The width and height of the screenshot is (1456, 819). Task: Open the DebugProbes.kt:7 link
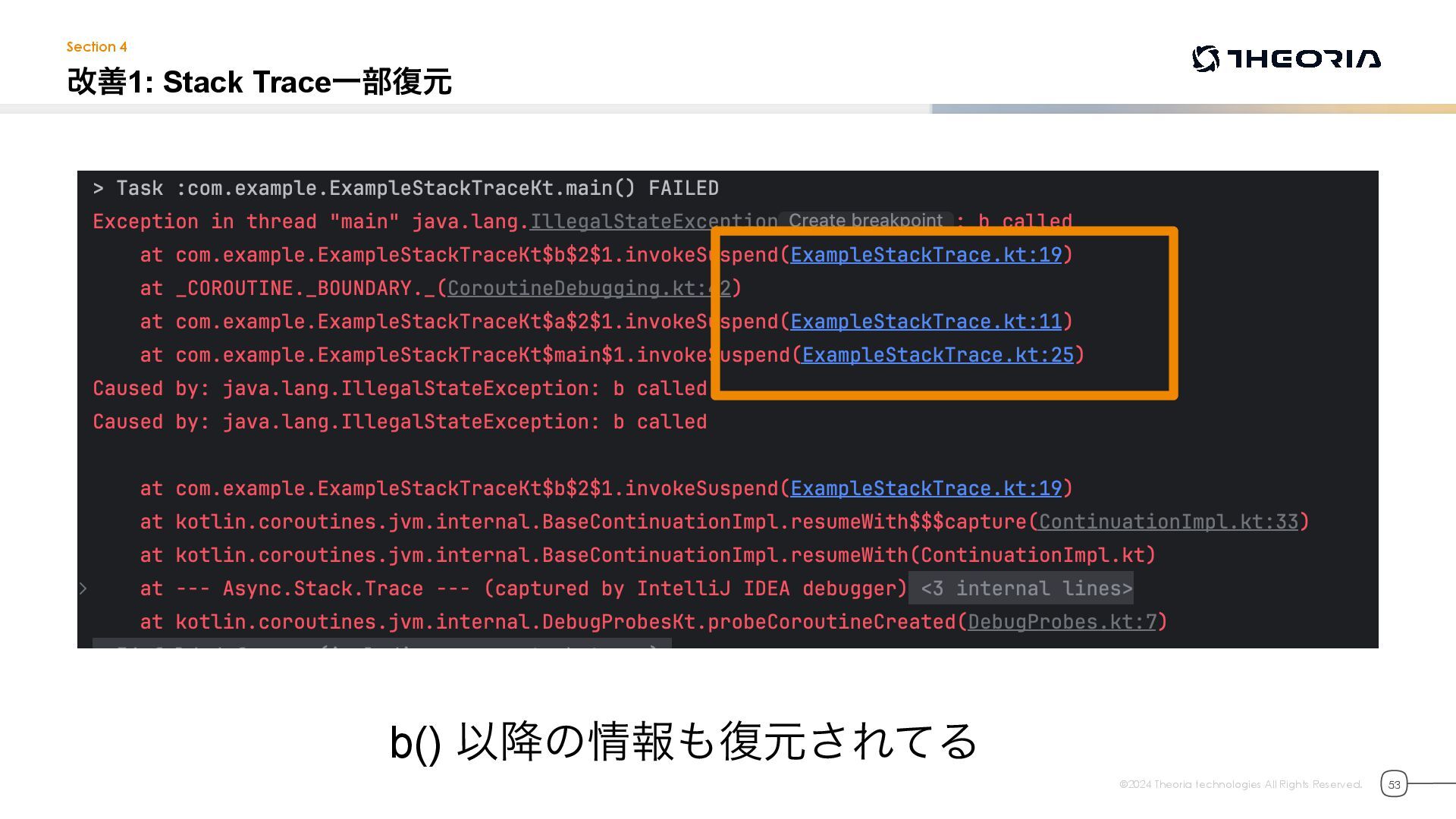1062,622
